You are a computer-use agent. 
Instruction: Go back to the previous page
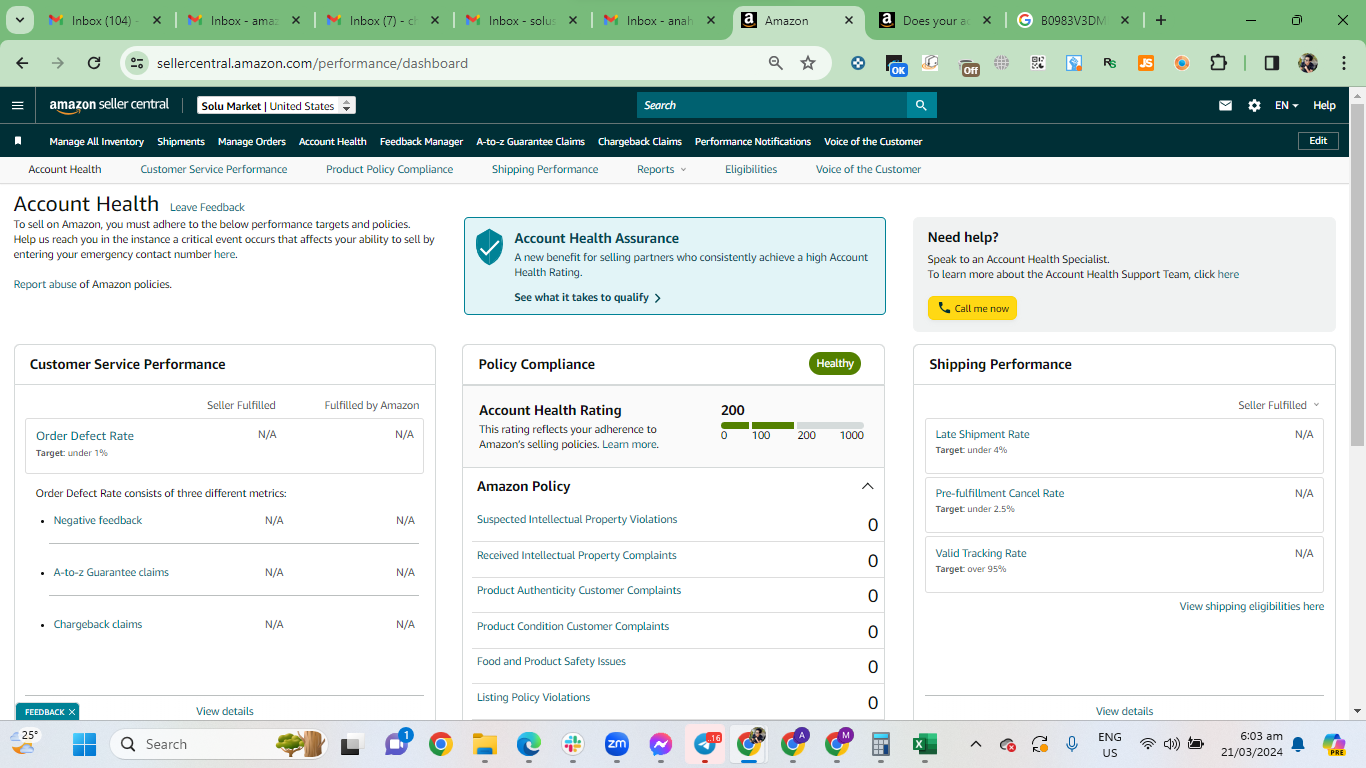[22, 63]
